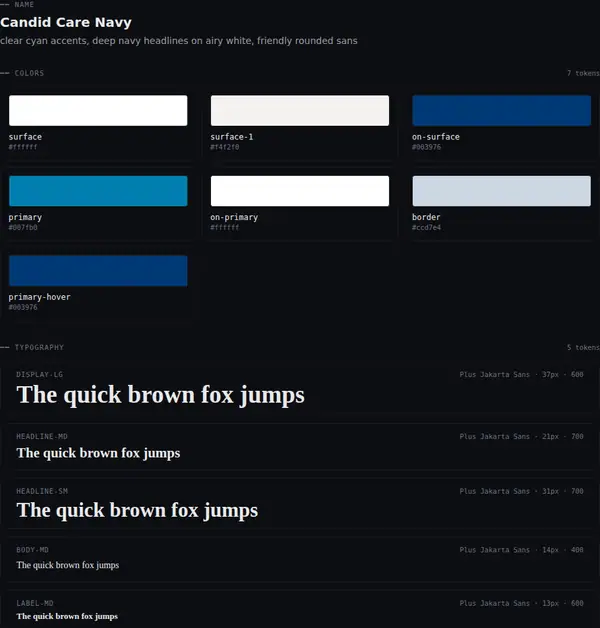Viewport: 600px width, 628px height.
Task: Click the DISPLAY-LG label
Action: click(x=40, y=375)
